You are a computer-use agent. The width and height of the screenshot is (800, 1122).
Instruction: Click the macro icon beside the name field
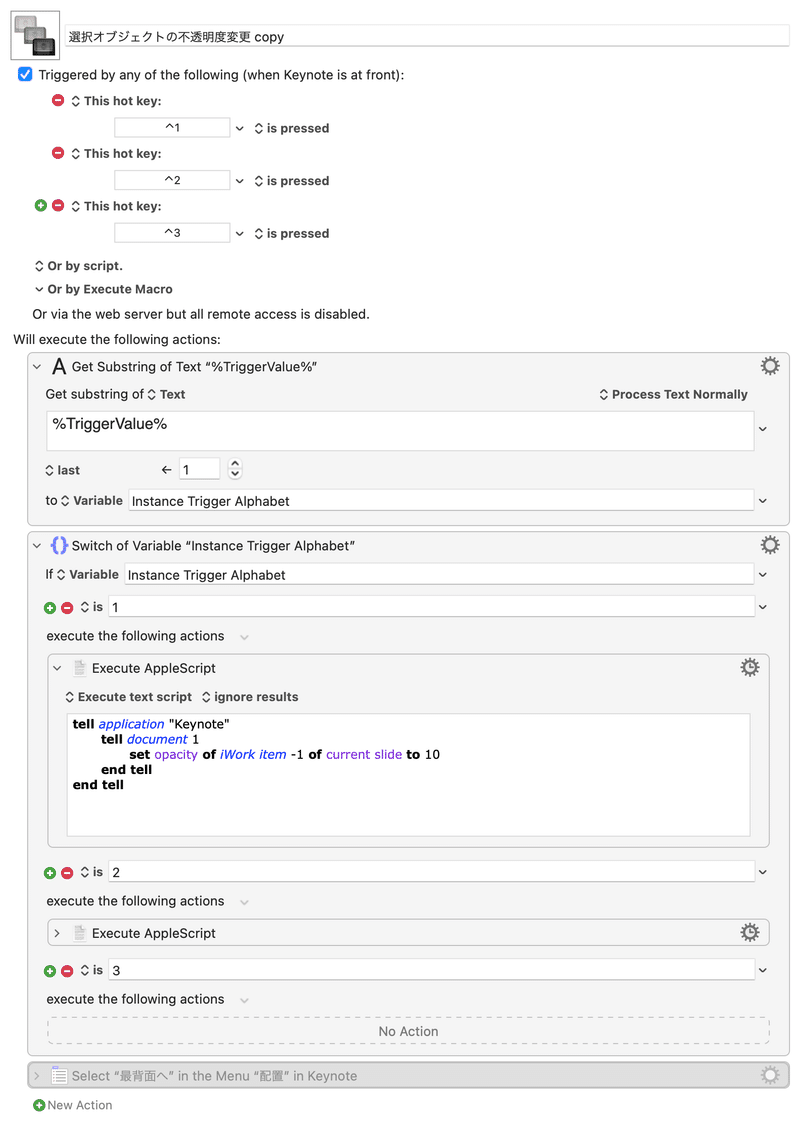35,35
